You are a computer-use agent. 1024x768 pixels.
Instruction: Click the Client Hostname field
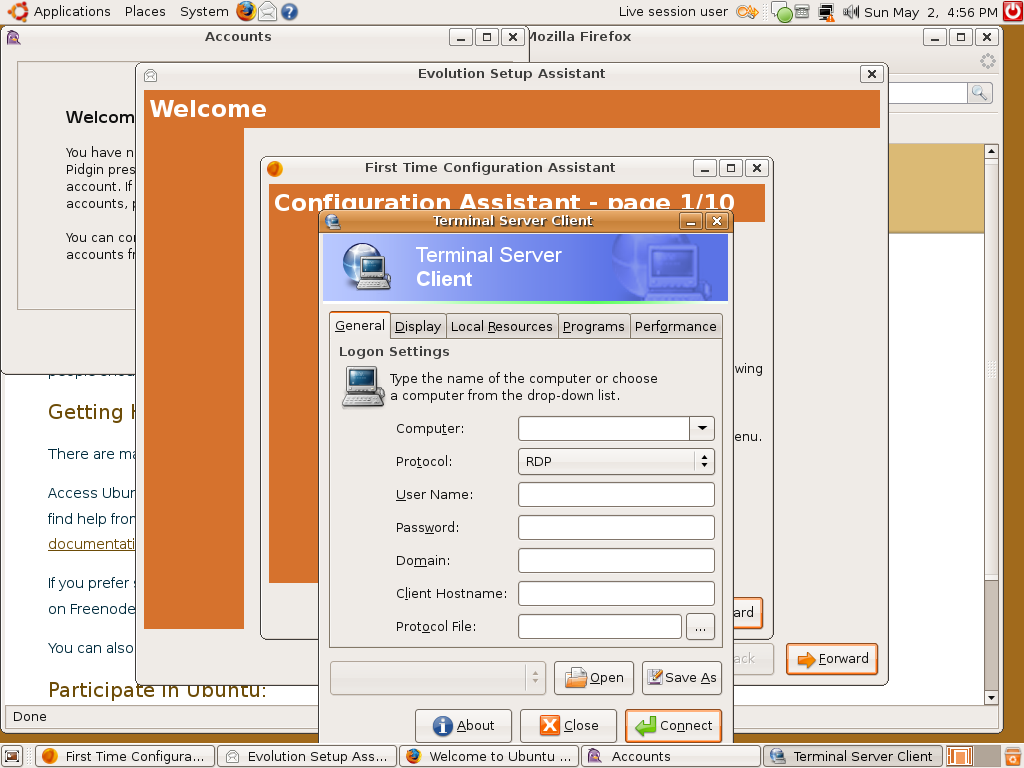point(616,593)
